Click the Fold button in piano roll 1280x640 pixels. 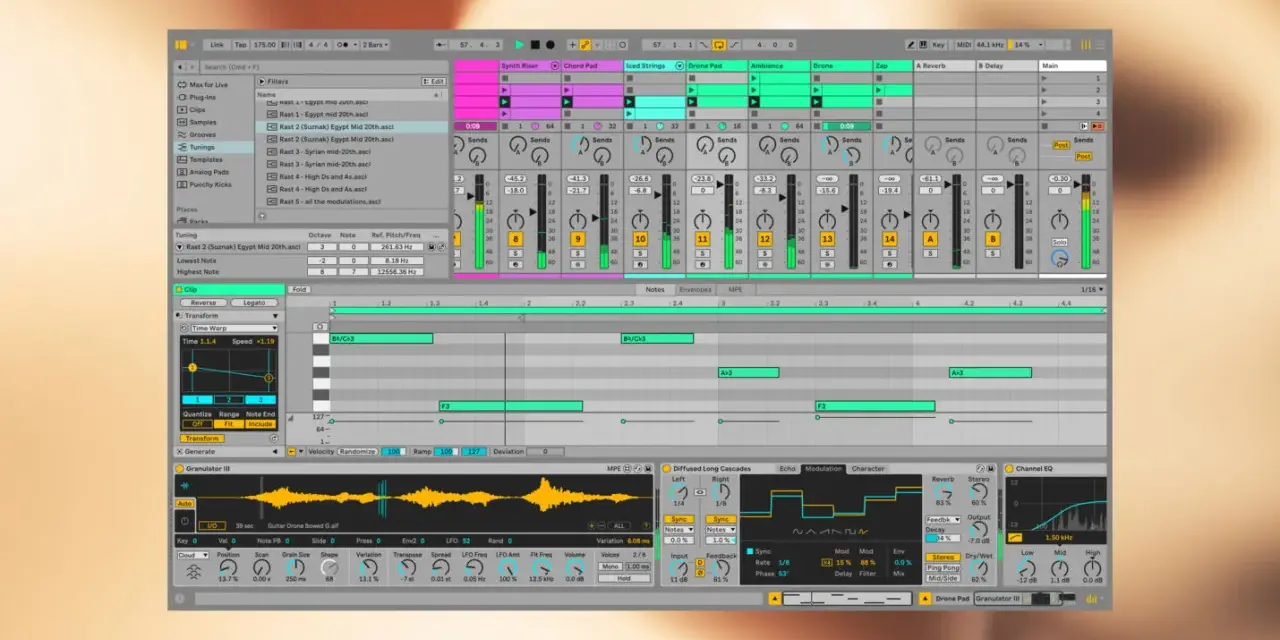(x=298, y=290)
